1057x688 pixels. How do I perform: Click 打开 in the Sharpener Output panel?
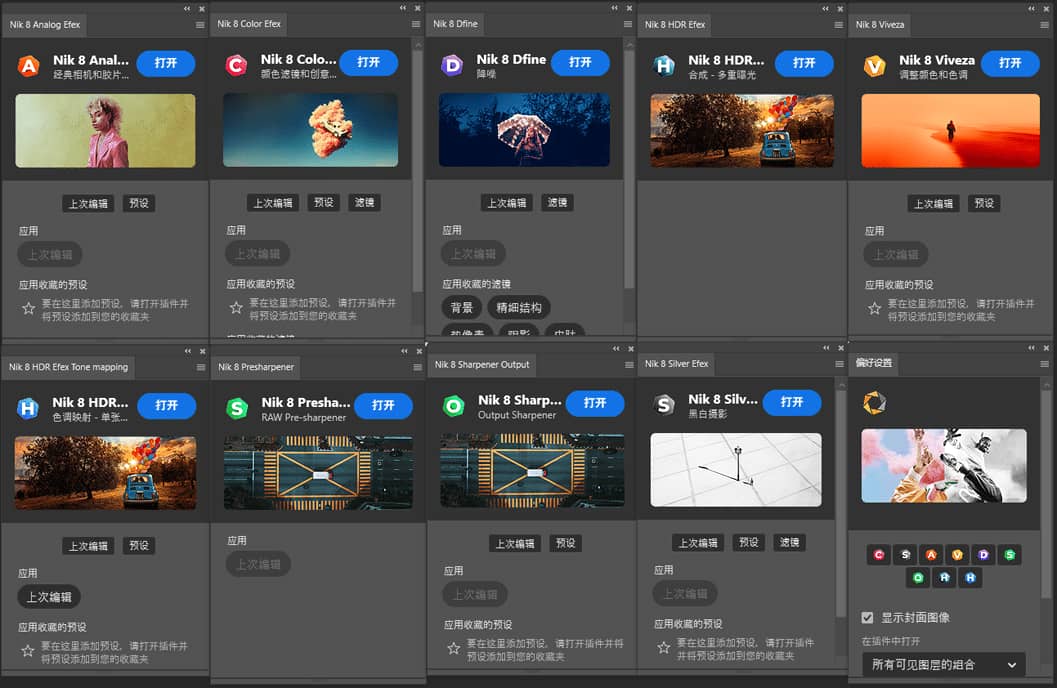click(x=595, y=403)
